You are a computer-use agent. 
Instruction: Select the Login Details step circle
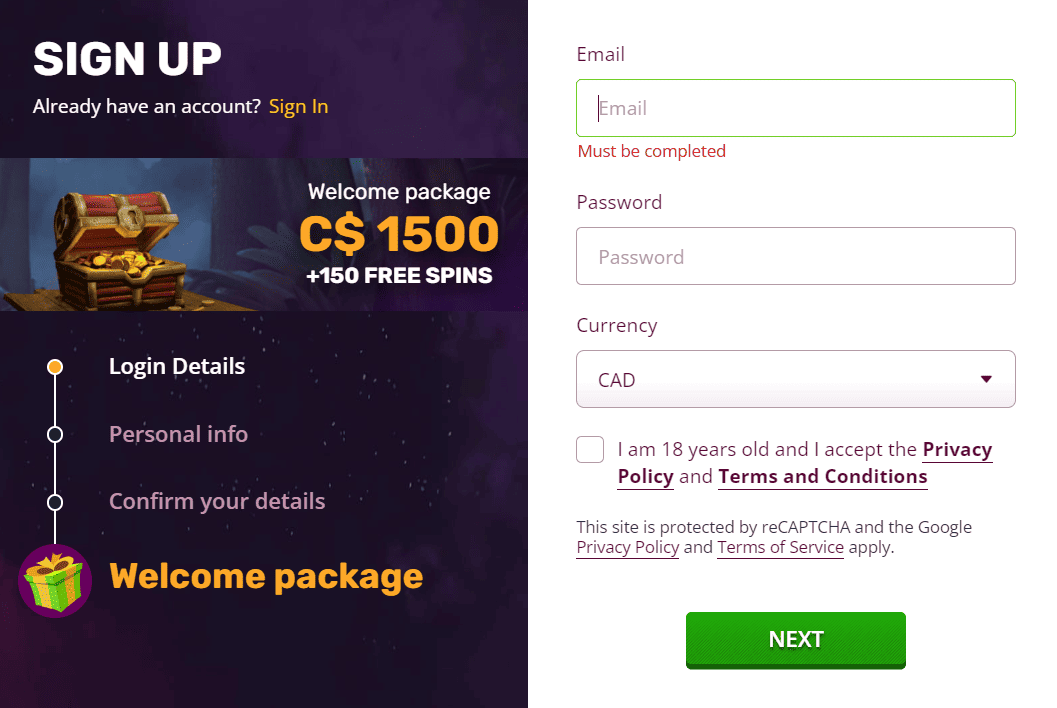[55, 367]
